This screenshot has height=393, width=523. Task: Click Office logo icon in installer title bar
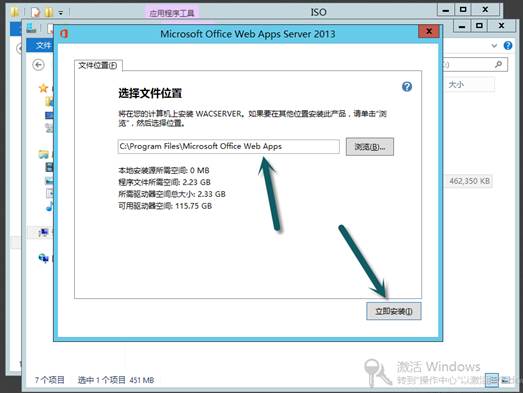tap(64, 33)
